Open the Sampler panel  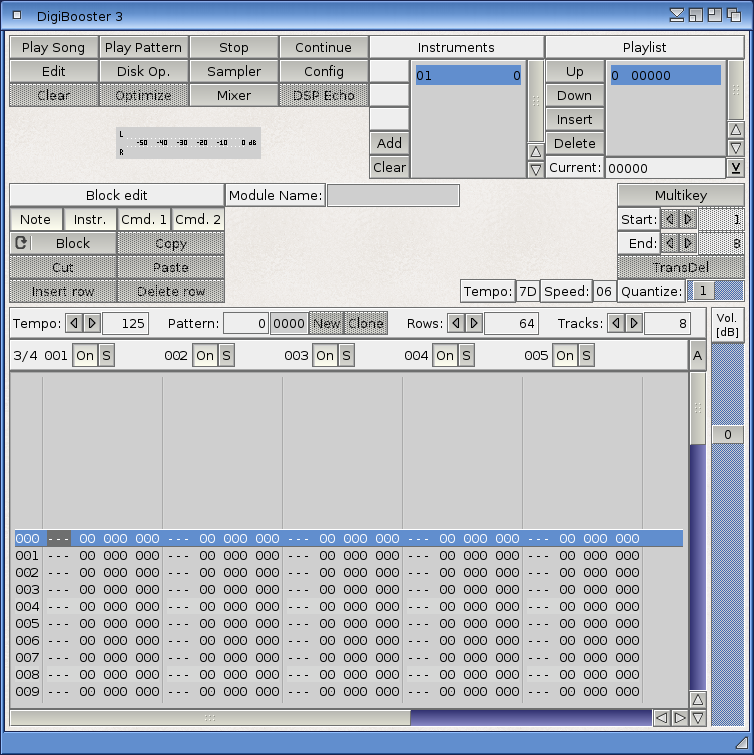(x=234, y=71)
